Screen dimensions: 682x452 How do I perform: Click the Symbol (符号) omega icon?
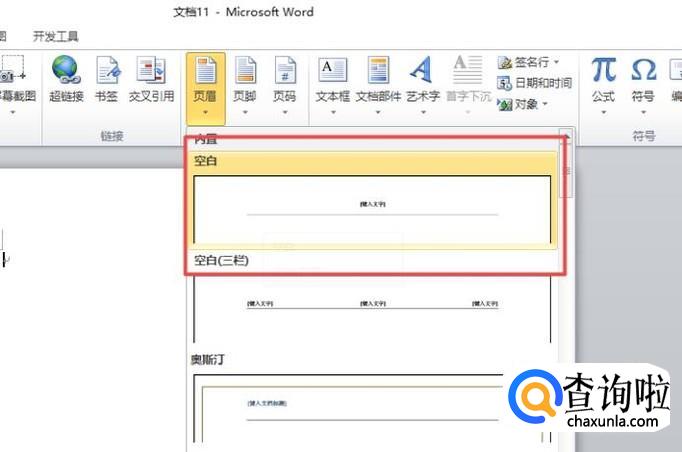(x=644, y=70)
